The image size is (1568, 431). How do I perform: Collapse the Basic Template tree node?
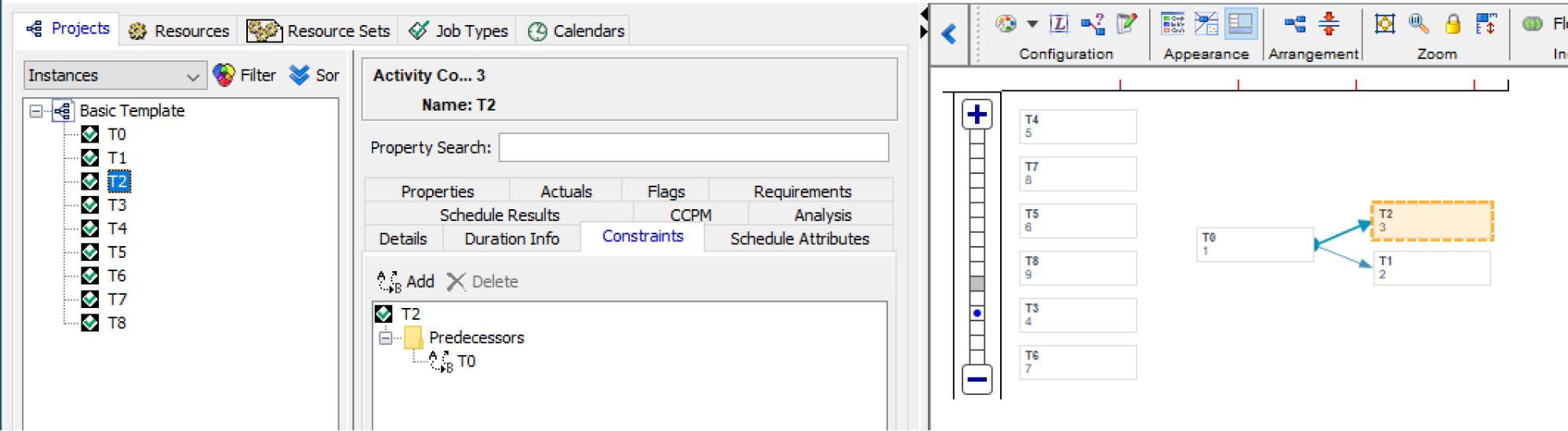(36, 110)
